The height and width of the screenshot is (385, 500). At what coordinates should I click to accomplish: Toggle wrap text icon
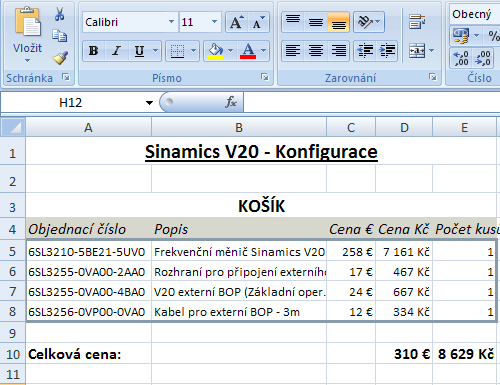point(417,22)
